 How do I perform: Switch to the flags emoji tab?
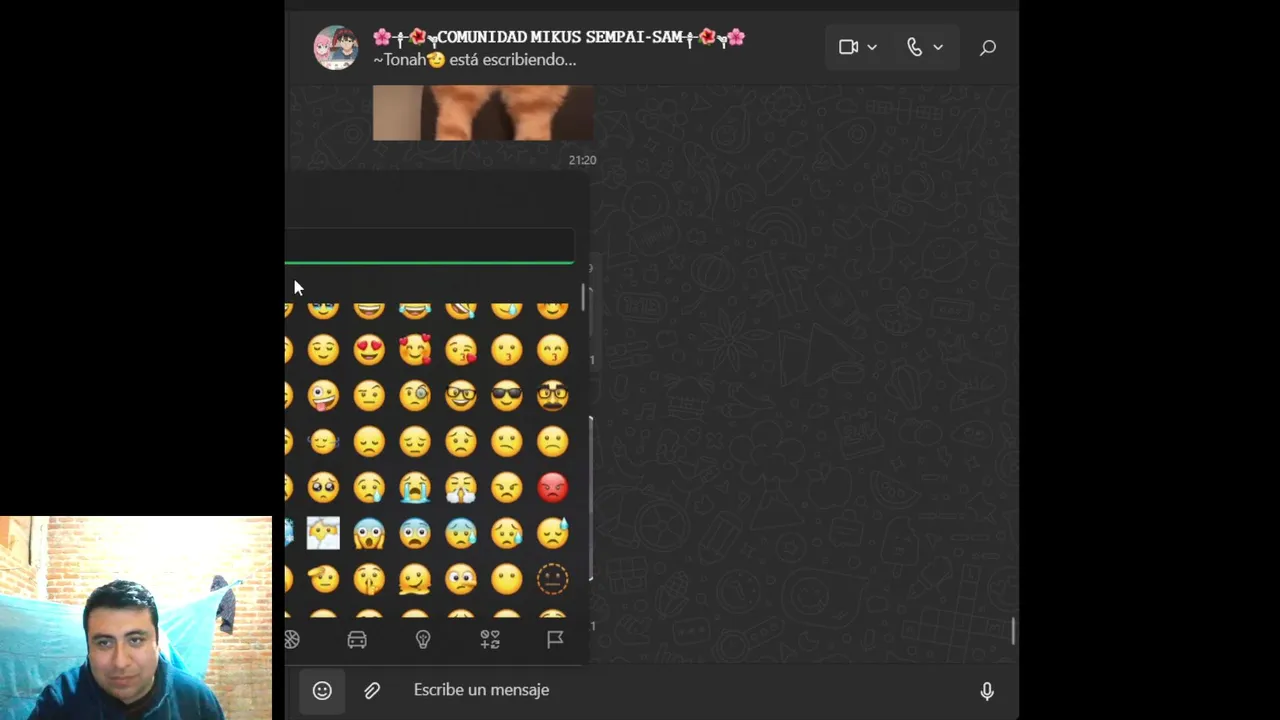coord(556,639)
